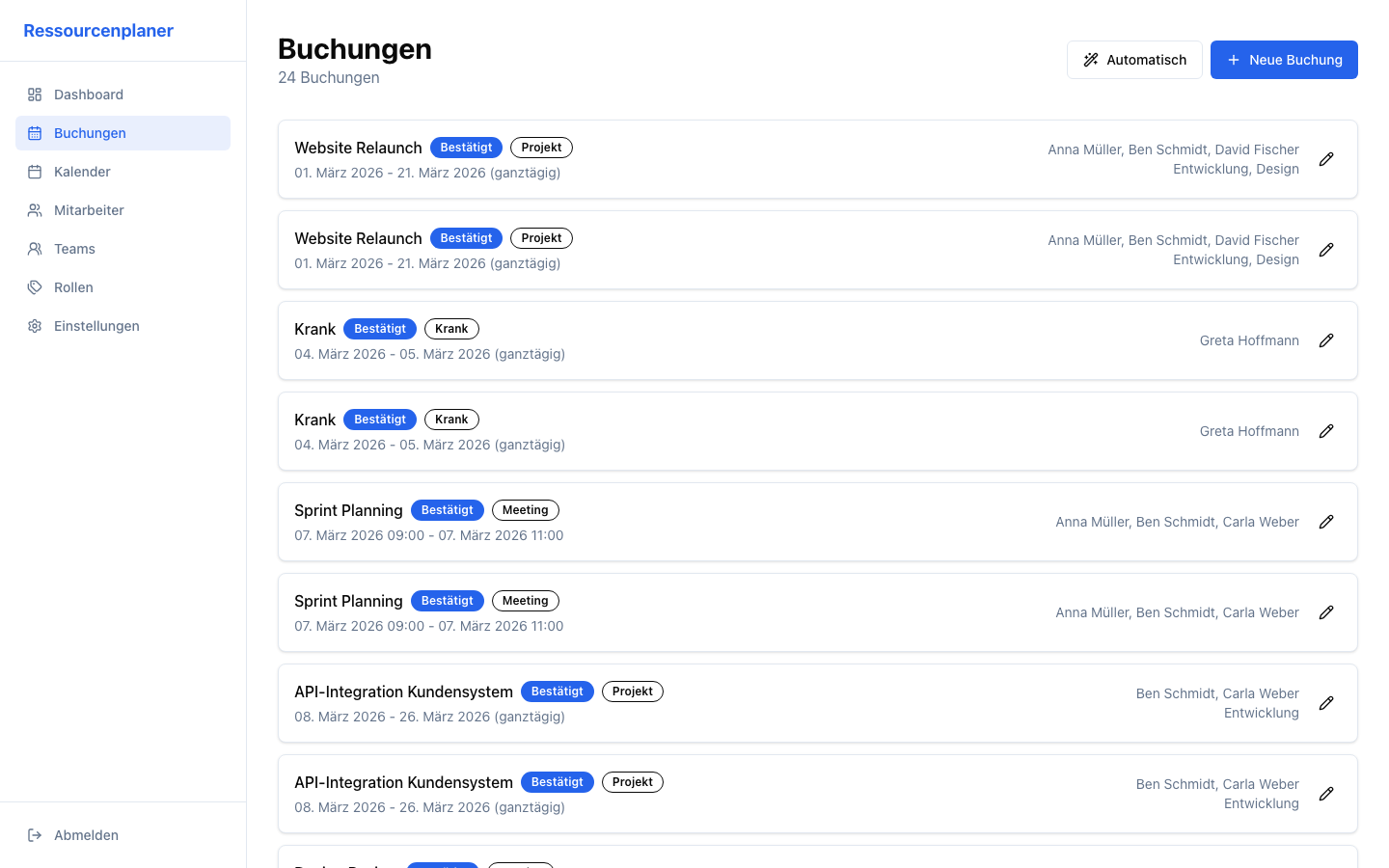Open Einstellungen via the gear icon
Image resolution: width=1389 pixels, height=868 pixels.
pos(35,326)
